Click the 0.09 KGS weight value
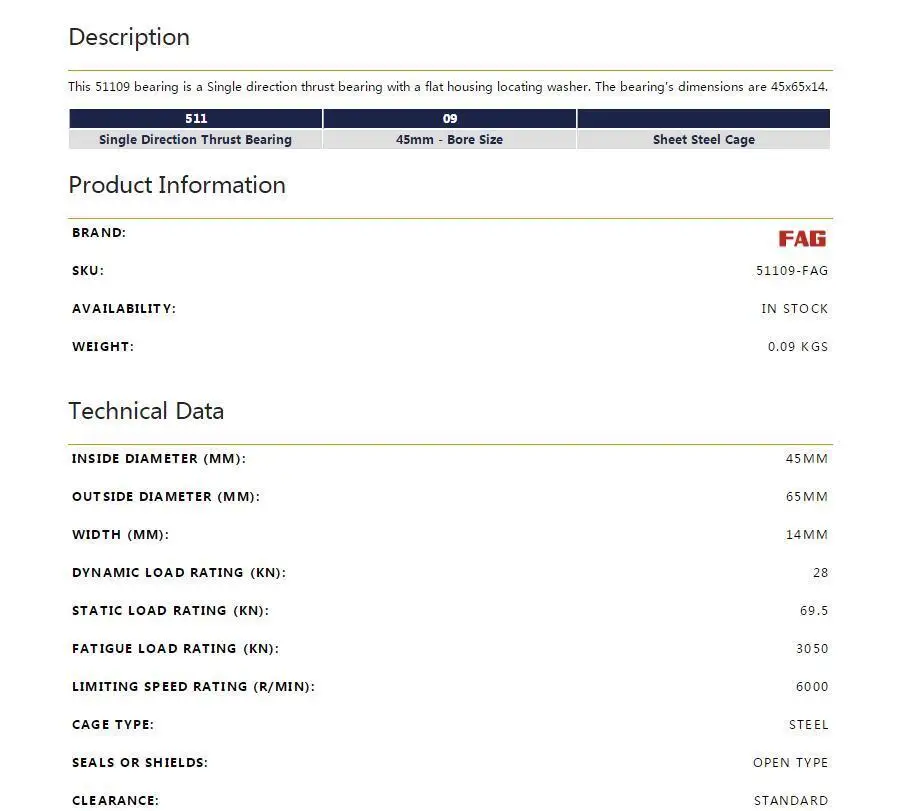 [x=798, y=347]
